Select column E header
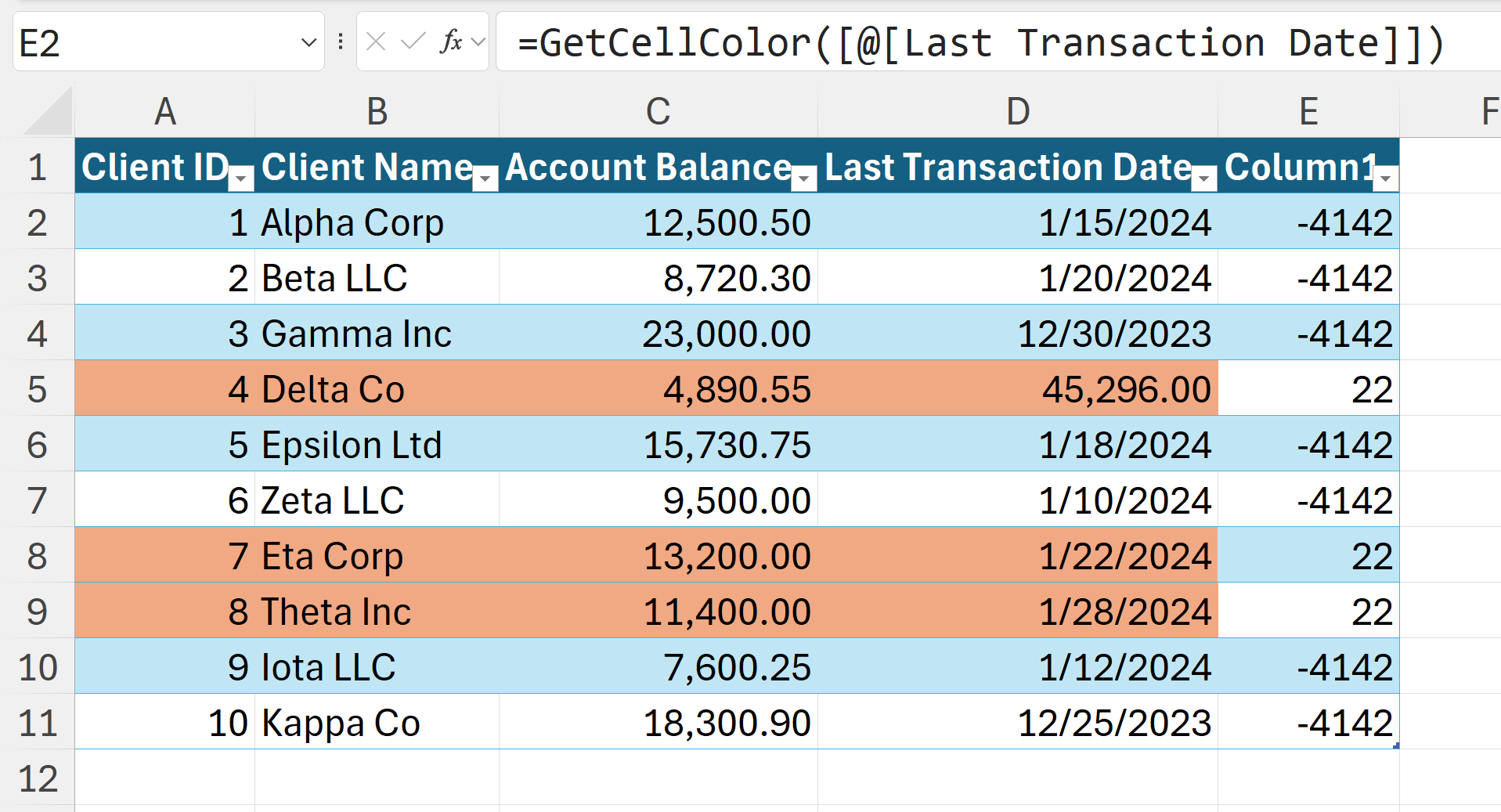Viewport: 1501px width, 812px height. tap(1308, 112)
